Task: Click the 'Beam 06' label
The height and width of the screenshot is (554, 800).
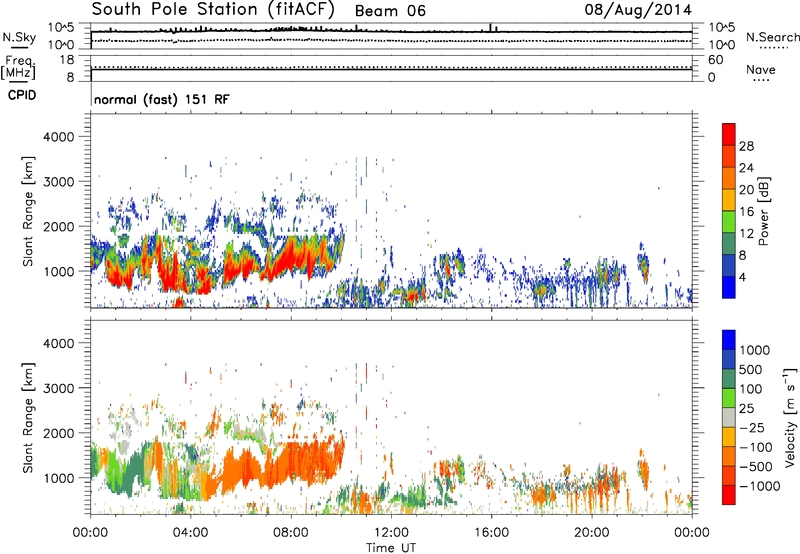Action: click(390, 11)
